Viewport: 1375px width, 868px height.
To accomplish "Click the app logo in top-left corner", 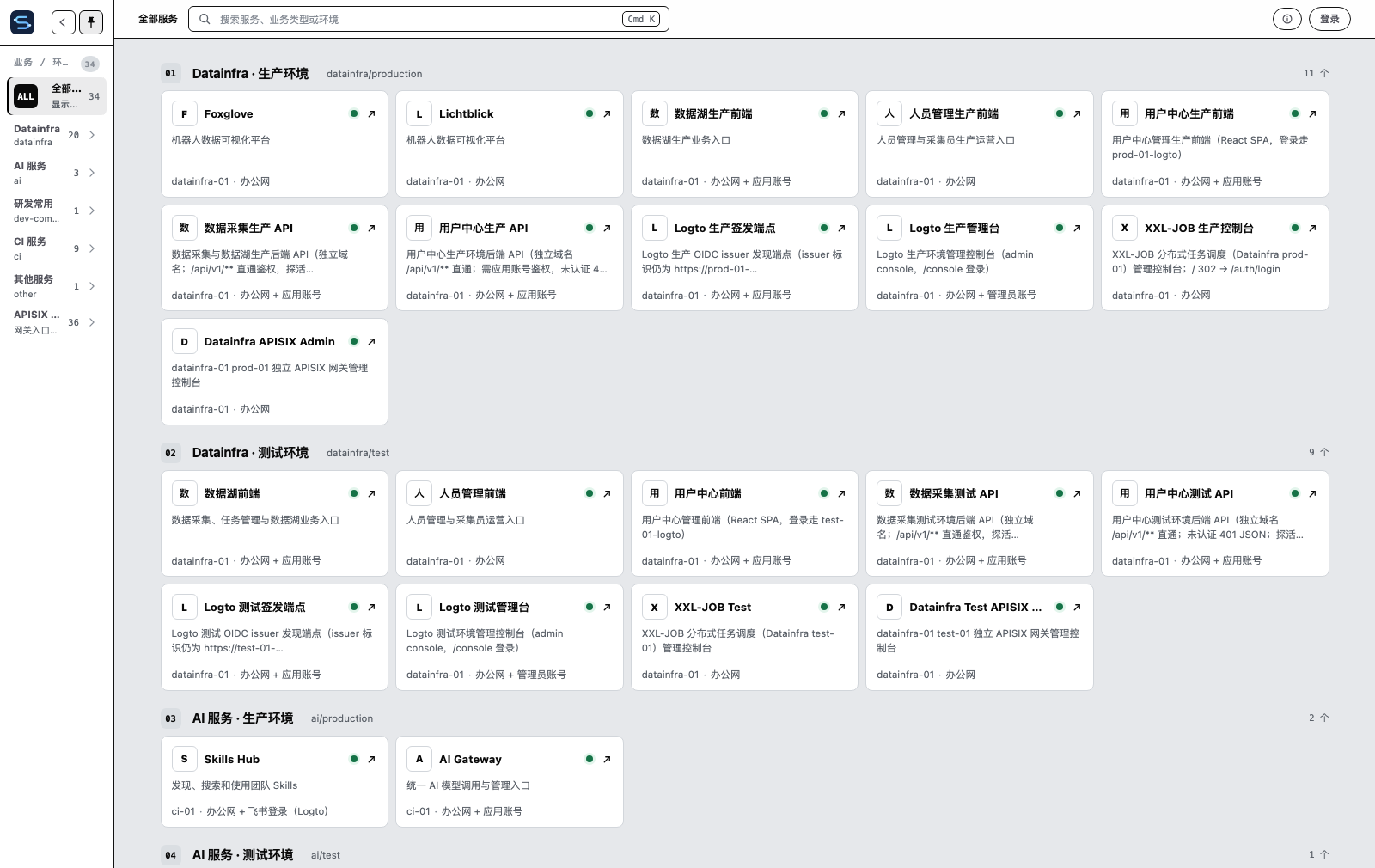I will click(22, 21).
